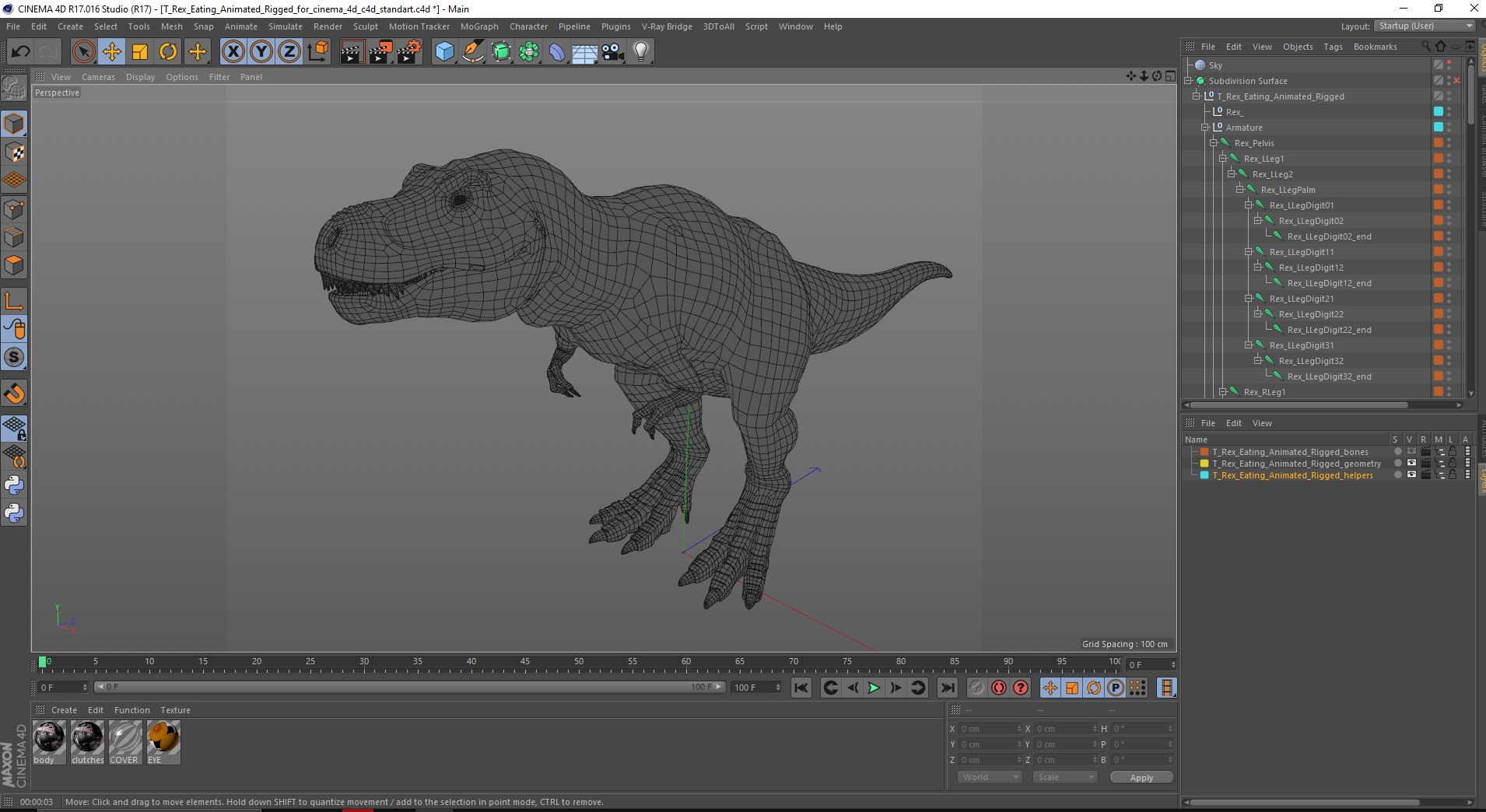Switch to Texture mode icon
Viewport: 1486px width, 812px height.
click(14, 152)
